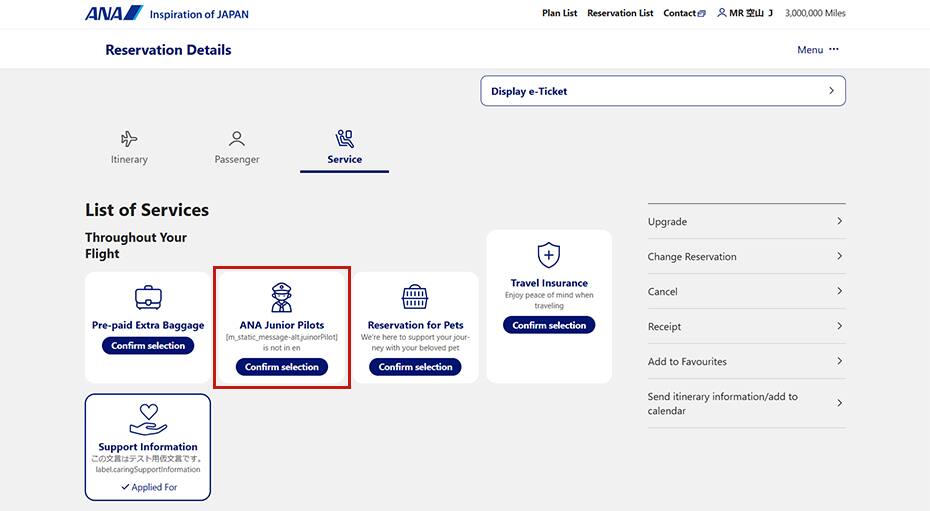Image resolution: width=930 pixels, height=511 pixels.
Task: Click the Reservation Details heading
Action: pos(168,50)
